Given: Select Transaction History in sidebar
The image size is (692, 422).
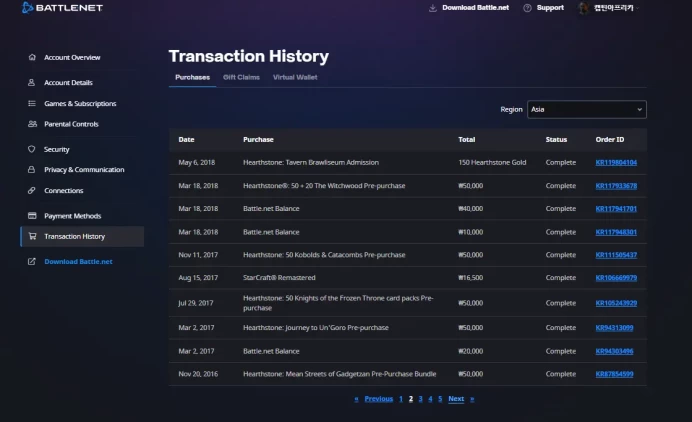Looking at the screenshot, I should (x=82, y=236).
